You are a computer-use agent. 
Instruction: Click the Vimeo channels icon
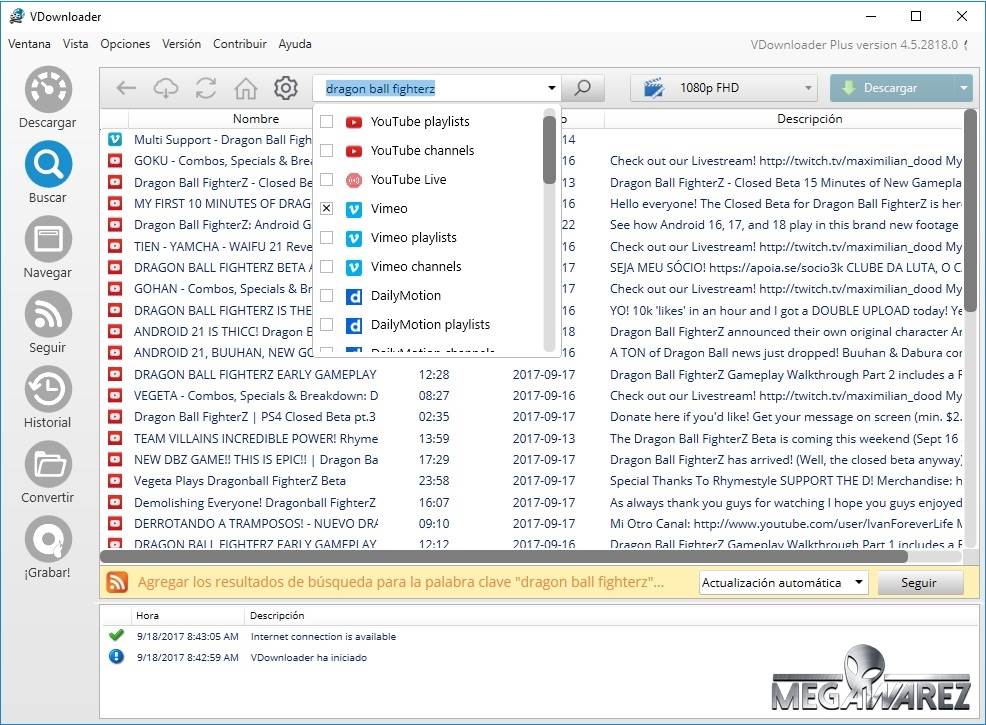click(x=354, y=267)
